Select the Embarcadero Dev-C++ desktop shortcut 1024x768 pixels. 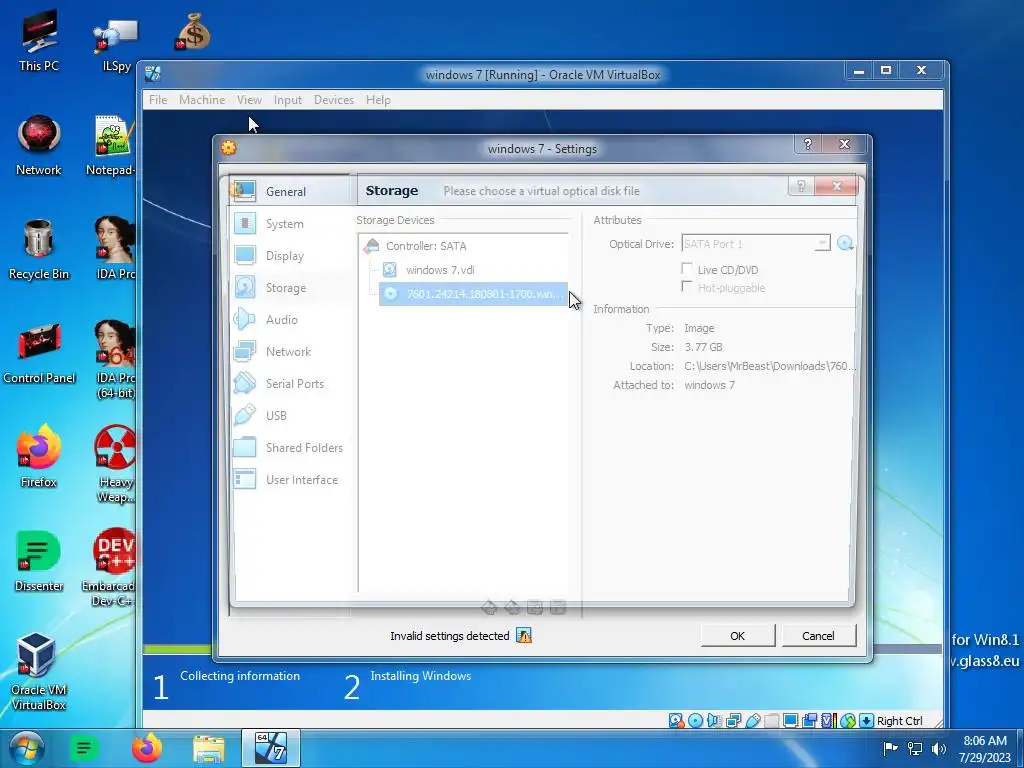click(x=109, y=568)
